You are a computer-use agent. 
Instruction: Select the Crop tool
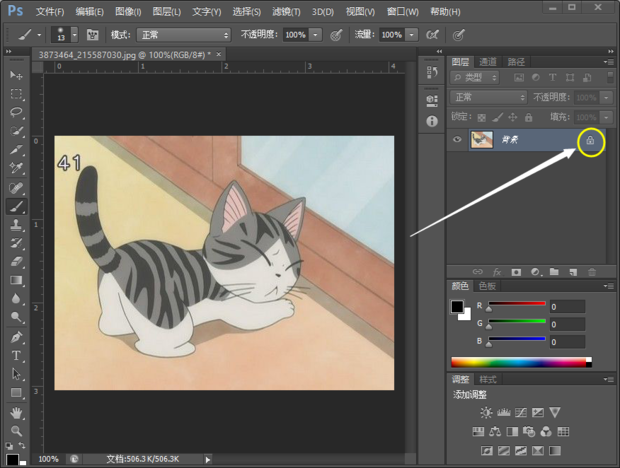[16, 150]
